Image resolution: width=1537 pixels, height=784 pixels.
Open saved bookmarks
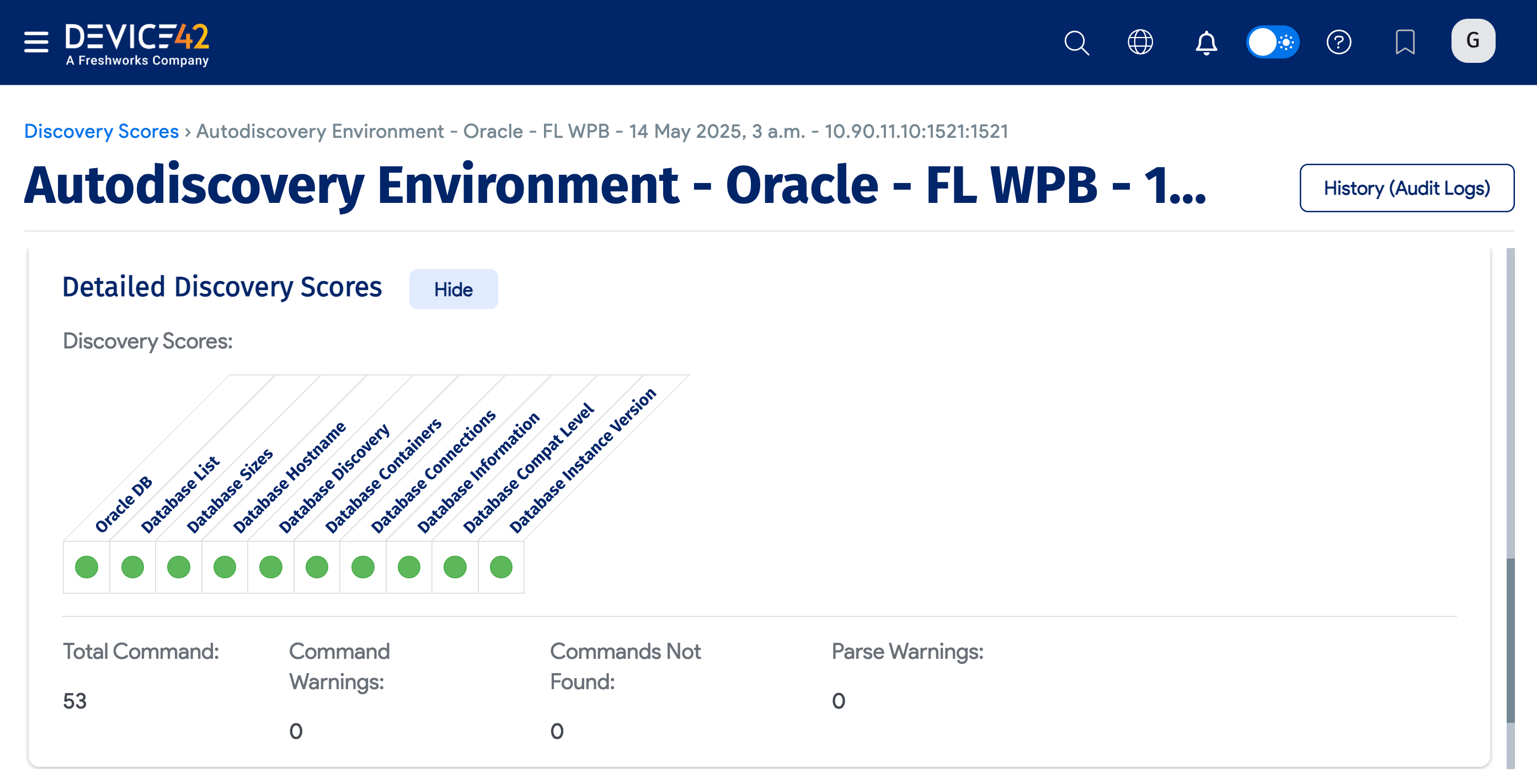click(x=1405, y=42)
